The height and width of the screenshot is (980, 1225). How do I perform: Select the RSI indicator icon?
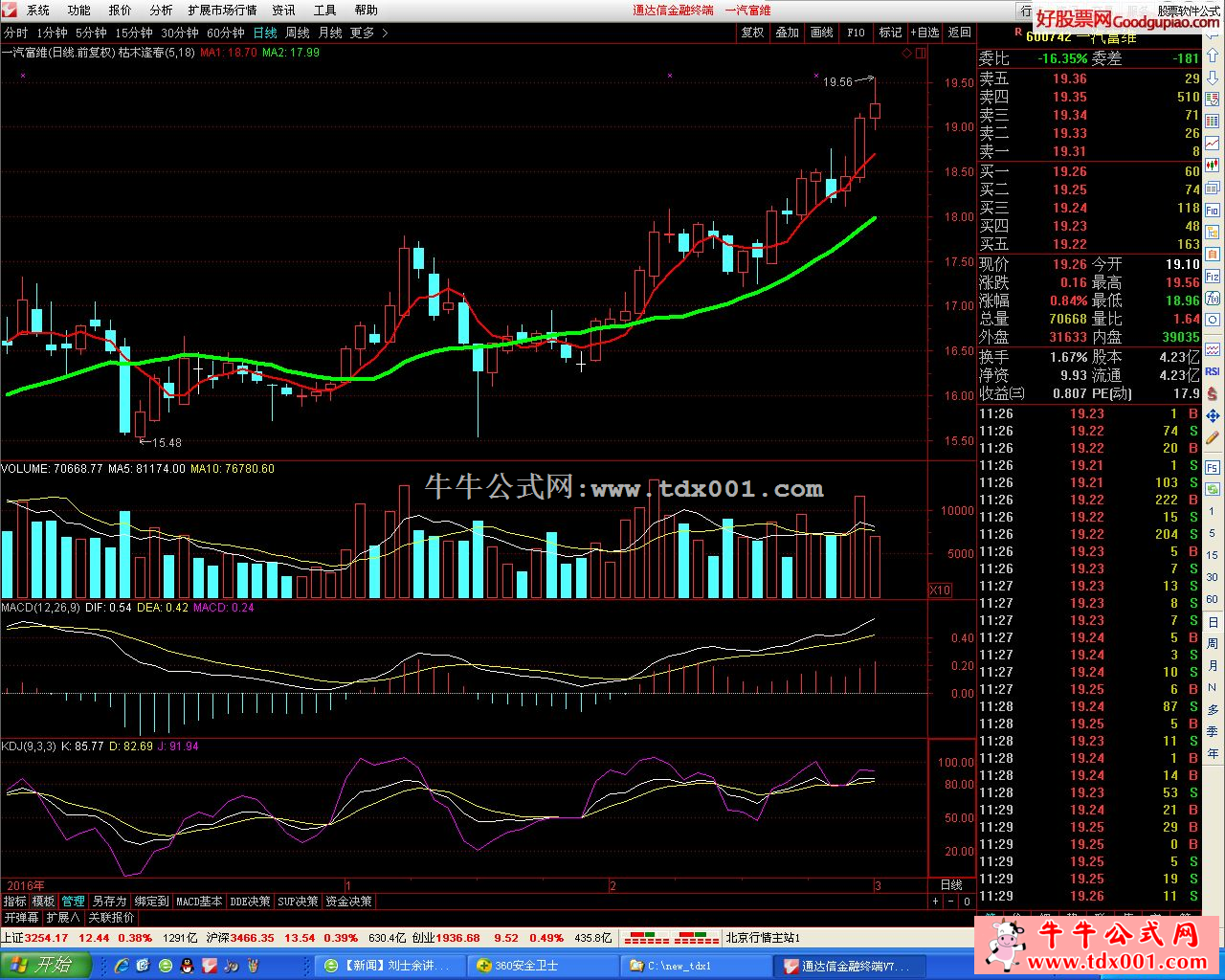1213,371
